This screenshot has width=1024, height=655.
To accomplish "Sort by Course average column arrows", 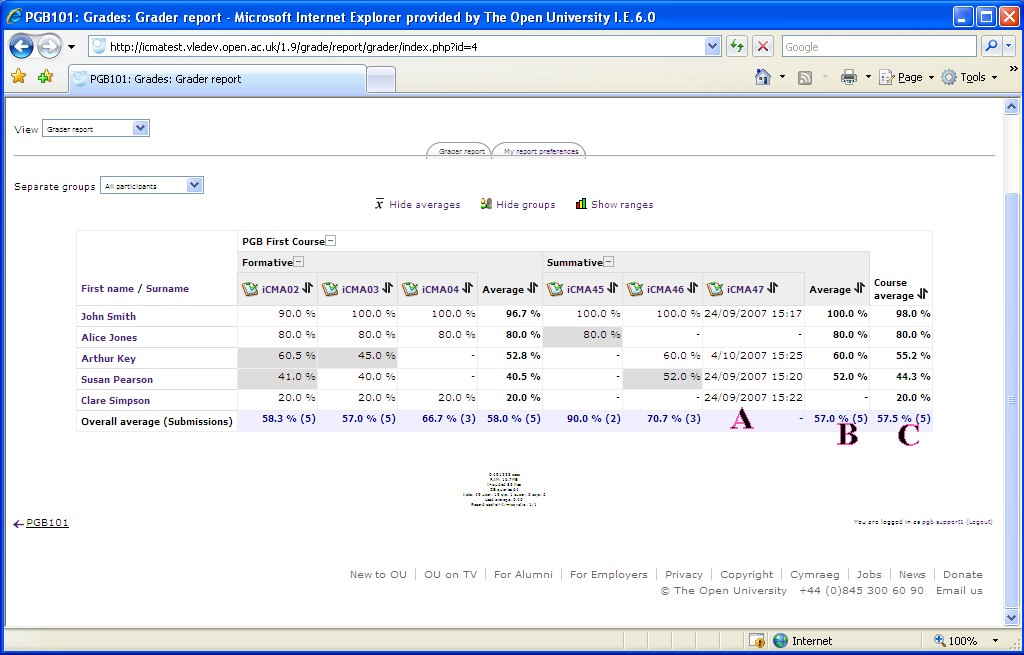I will point(922,294).
